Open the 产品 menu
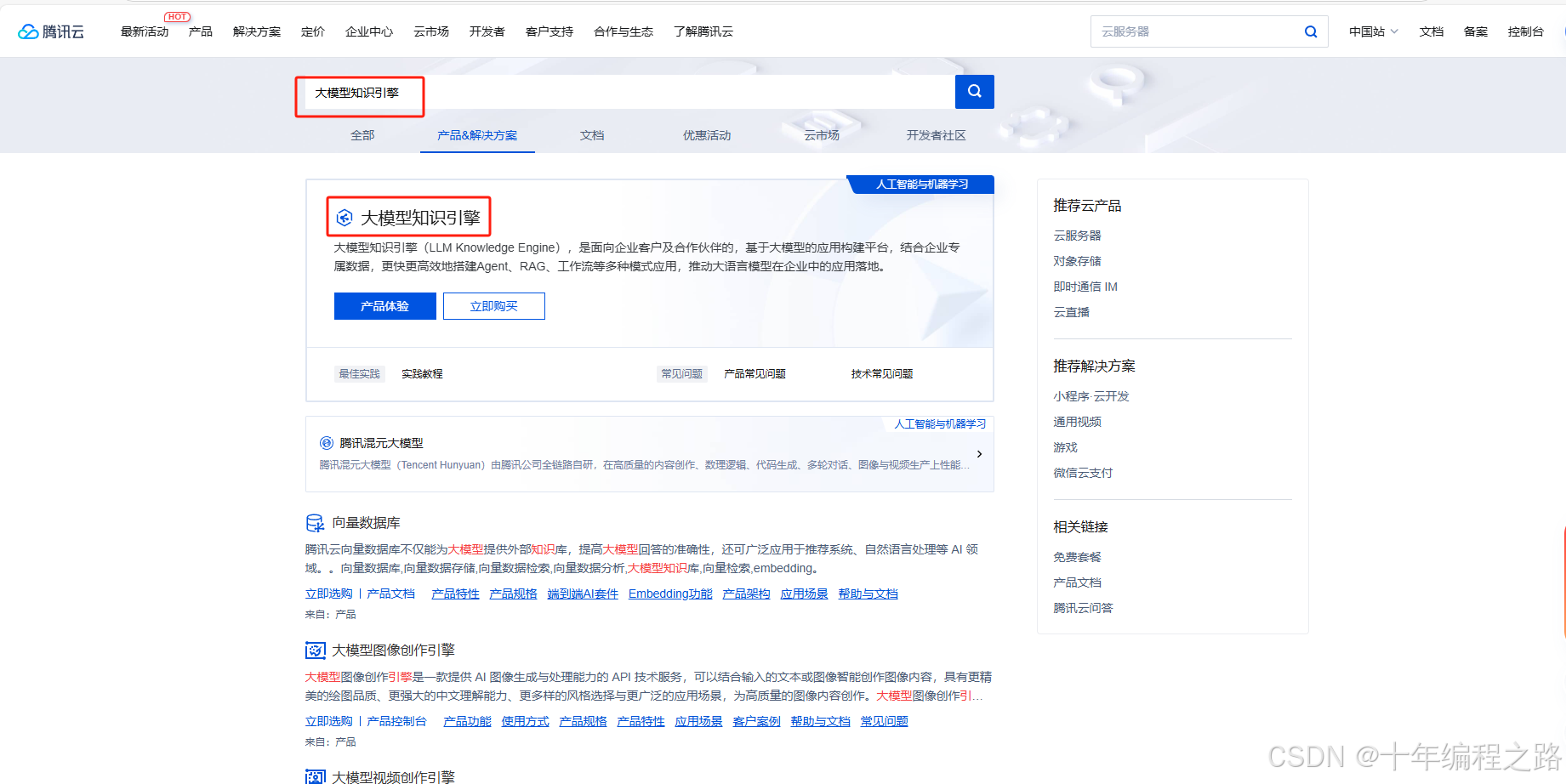This screenshot has width=1566, height=784. point(201,31)
